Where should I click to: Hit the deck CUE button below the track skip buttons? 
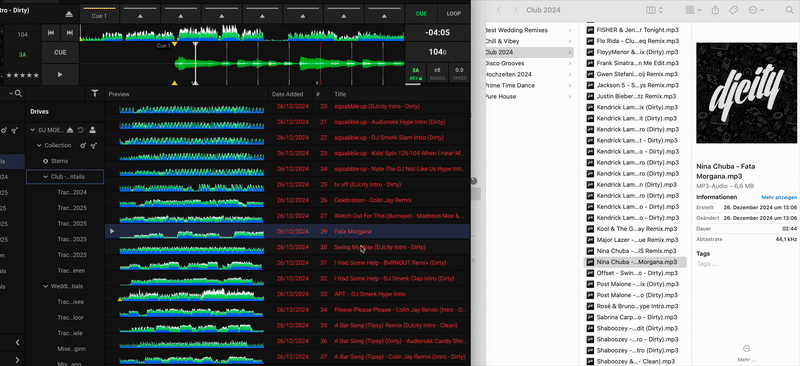(x=60, y=53)
